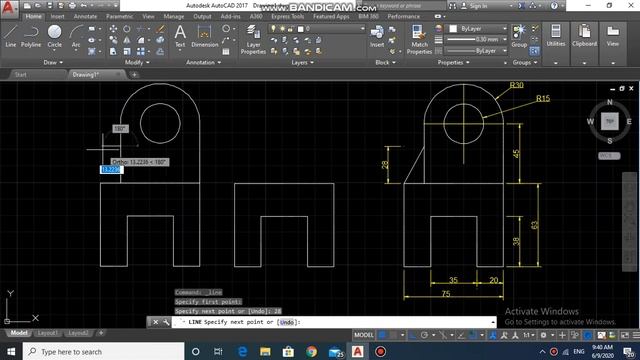The image size is (640, 360).
Task: Click the Group objects icon
Action: pos(519,36)
